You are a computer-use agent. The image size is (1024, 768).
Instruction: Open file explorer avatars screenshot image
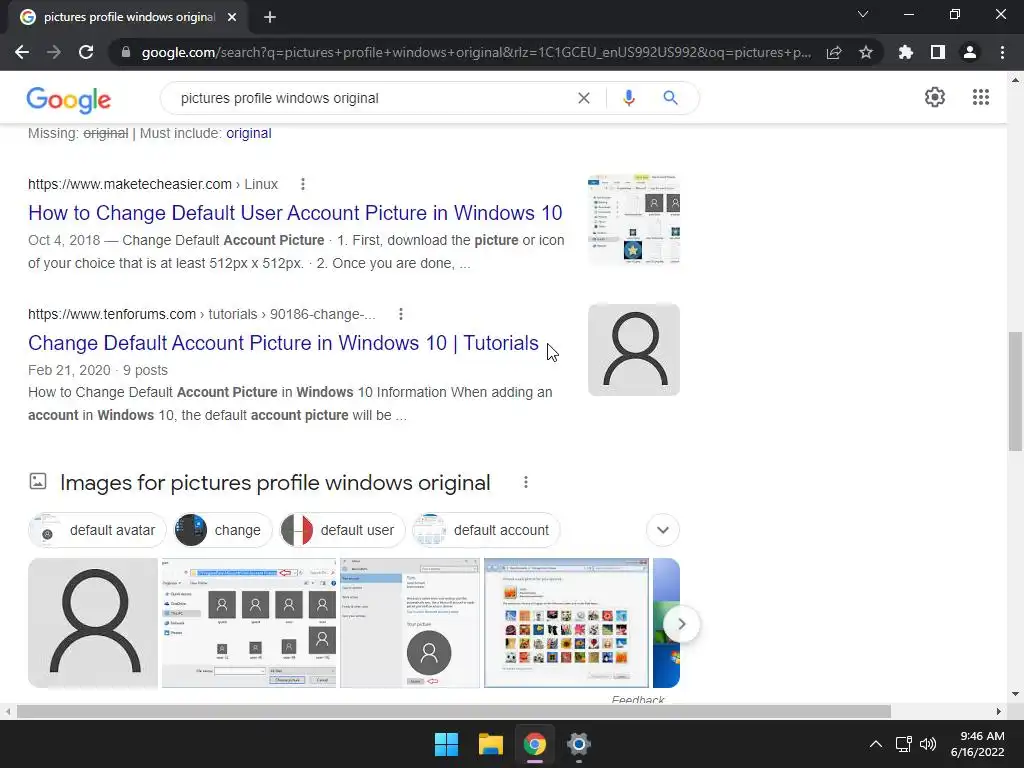point(249,623)
